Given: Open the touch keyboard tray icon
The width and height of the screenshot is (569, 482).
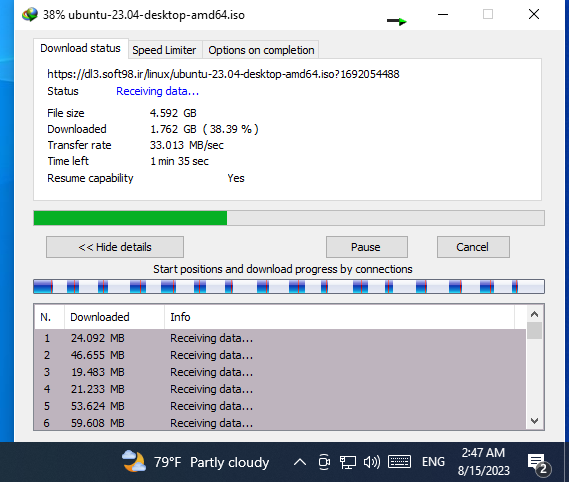Looking at the screenshot, I should (399, 462).
